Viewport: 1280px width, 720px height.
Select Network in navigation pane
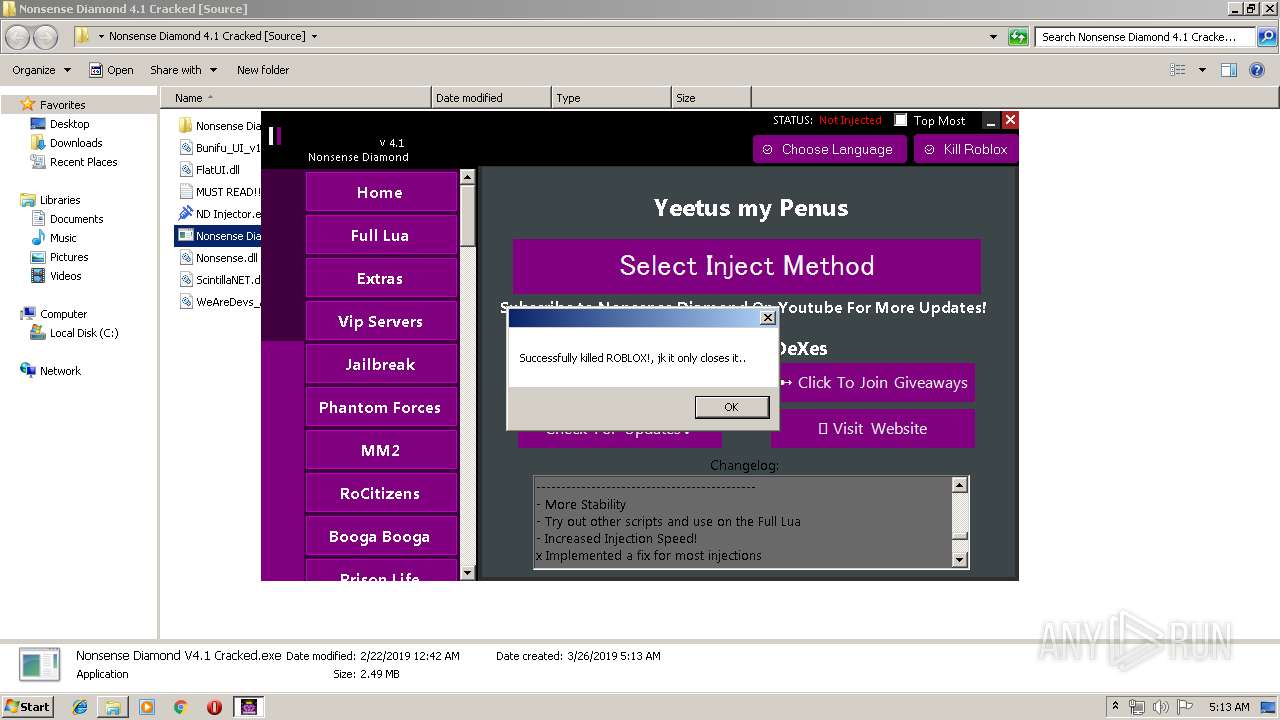60,371
